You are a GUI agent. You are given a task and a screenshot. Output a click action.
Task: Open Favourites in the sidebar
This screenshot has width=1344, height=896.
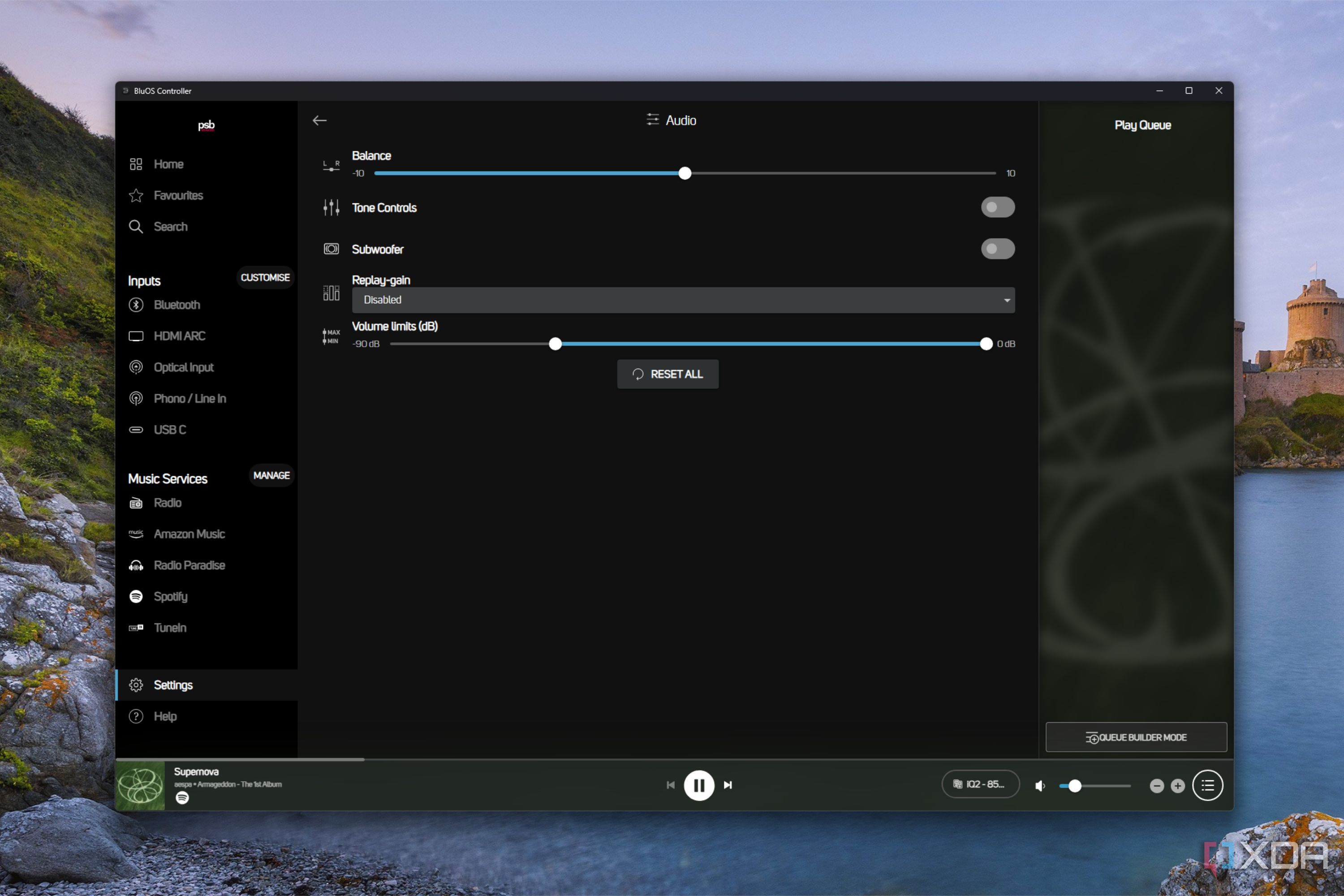click(206, 195)
